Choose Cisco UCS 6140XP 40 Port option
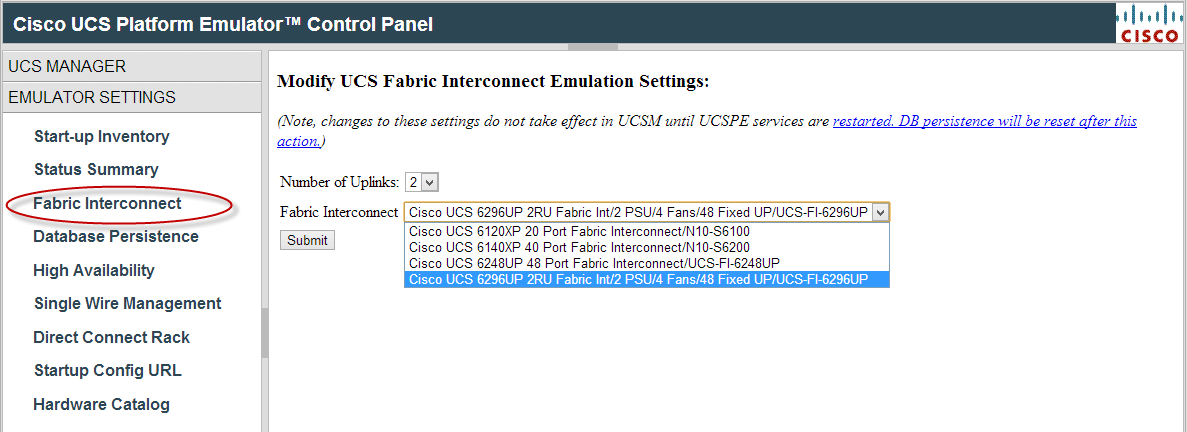The height and width of the screenshot is (432, 1187). (x=579, y=247)
